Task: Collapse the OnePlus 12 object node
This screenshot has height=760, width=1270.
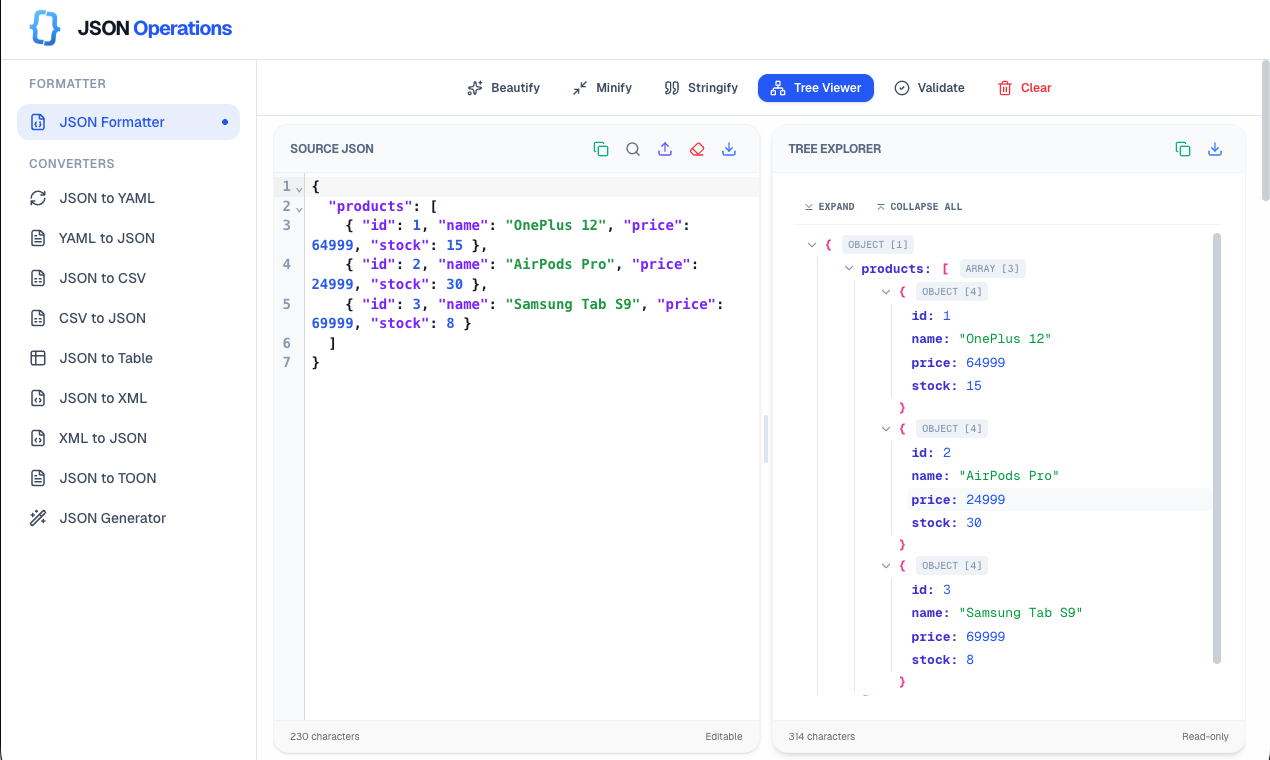Action: (885, 291)
